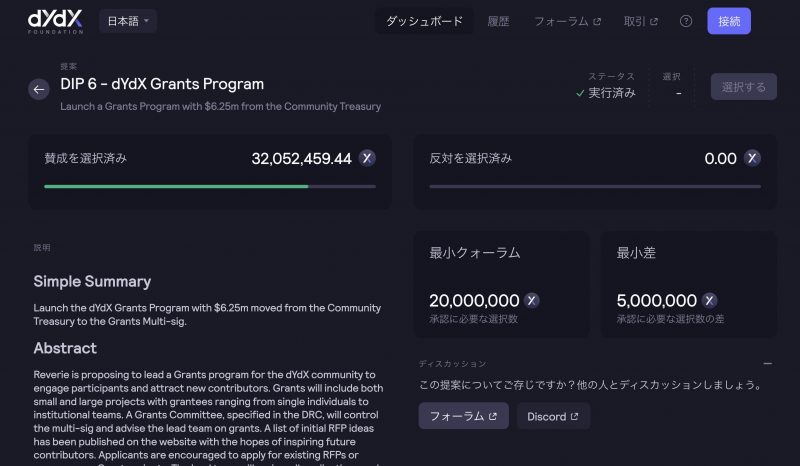The image size is (800, 466).
Task: Click the green 賛成 votes progress bar
Action: coord(176,186)
